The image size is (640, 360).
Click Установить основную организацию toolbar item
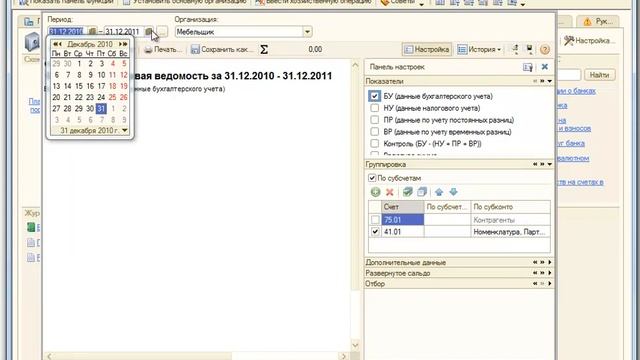pos(184,2)
